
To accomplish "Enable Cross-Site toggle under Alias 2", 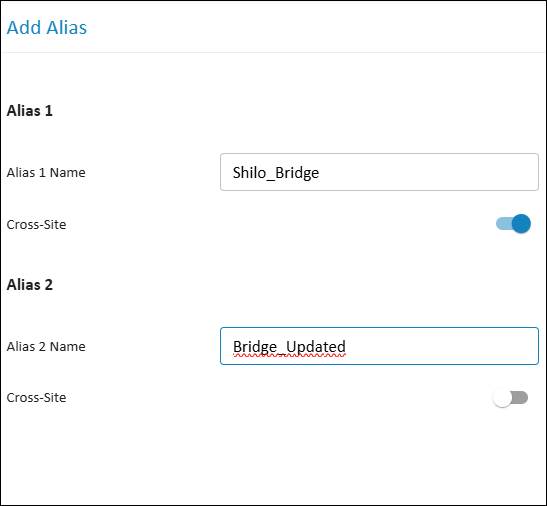I will pos(510,397).
